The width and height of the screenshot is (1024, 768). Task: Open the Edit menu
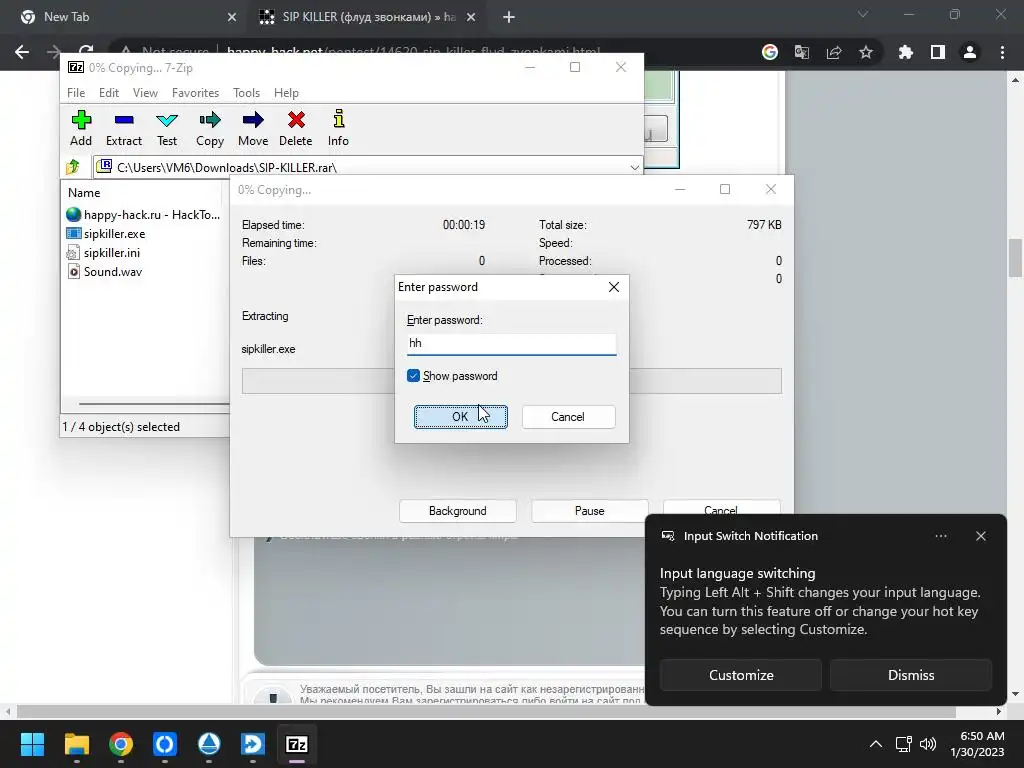tap(108, 93)
